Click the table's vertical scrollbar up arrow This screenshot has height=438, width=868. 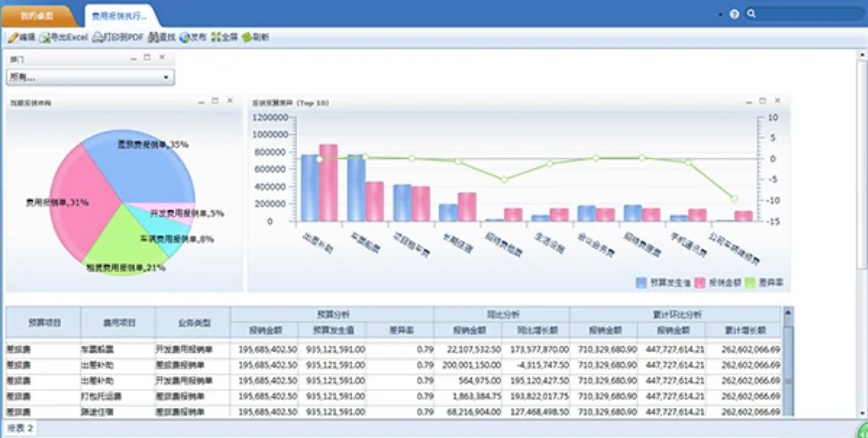(787, 313)
